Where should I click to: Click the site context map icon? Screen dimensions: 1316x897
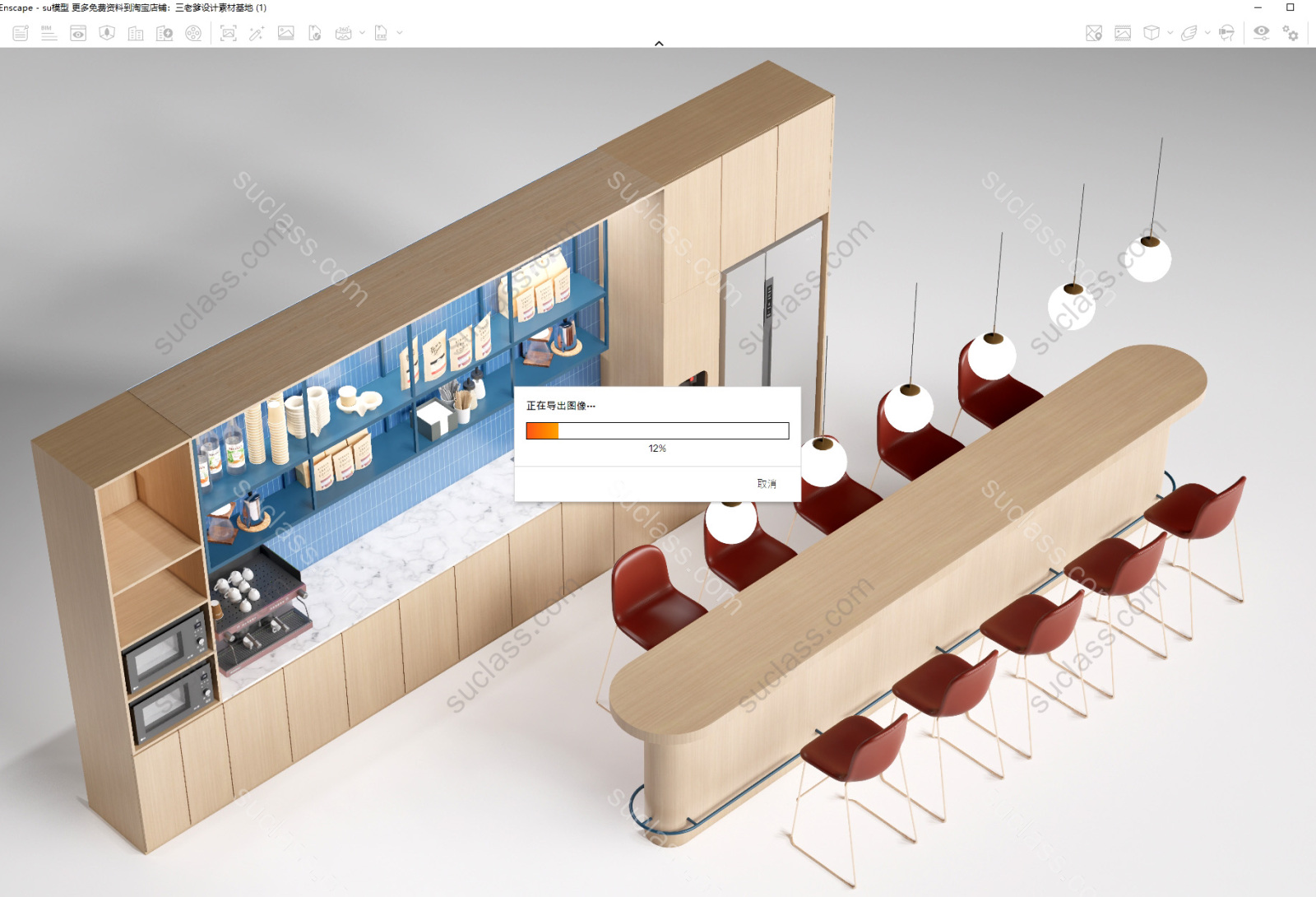coord(1094,33)
